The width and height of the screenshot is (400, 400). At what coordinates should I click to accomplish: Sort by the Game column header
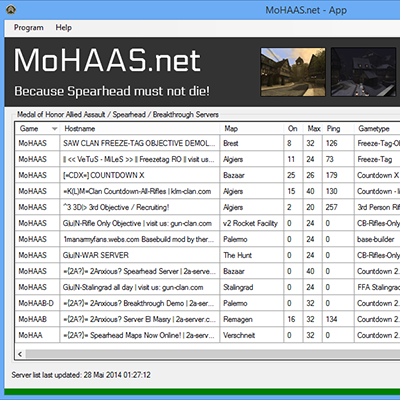(x=37, y=129)
